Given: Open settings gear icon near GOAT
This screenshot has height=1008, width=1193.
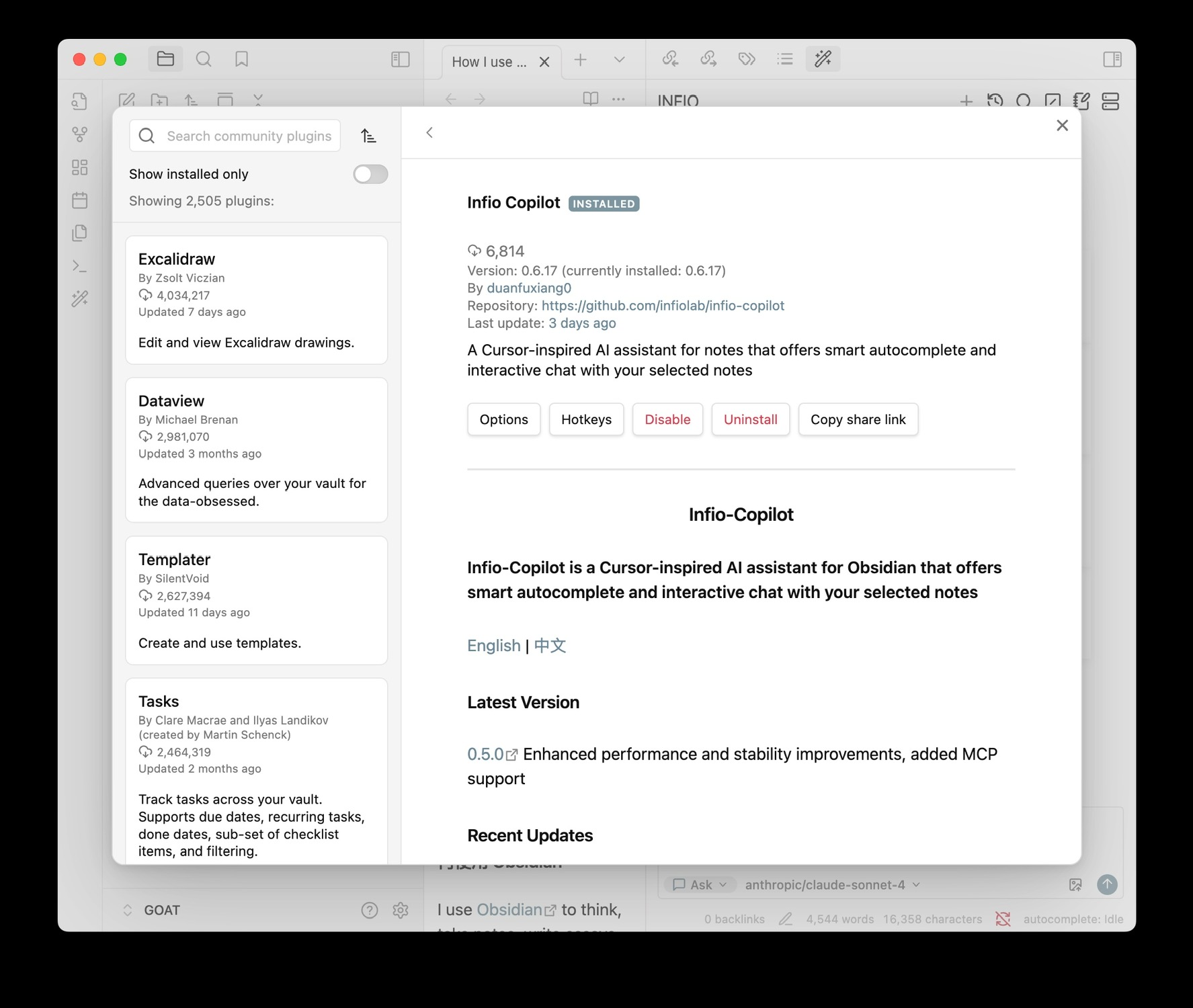Looking at the screenshot, I should (401, 910).
